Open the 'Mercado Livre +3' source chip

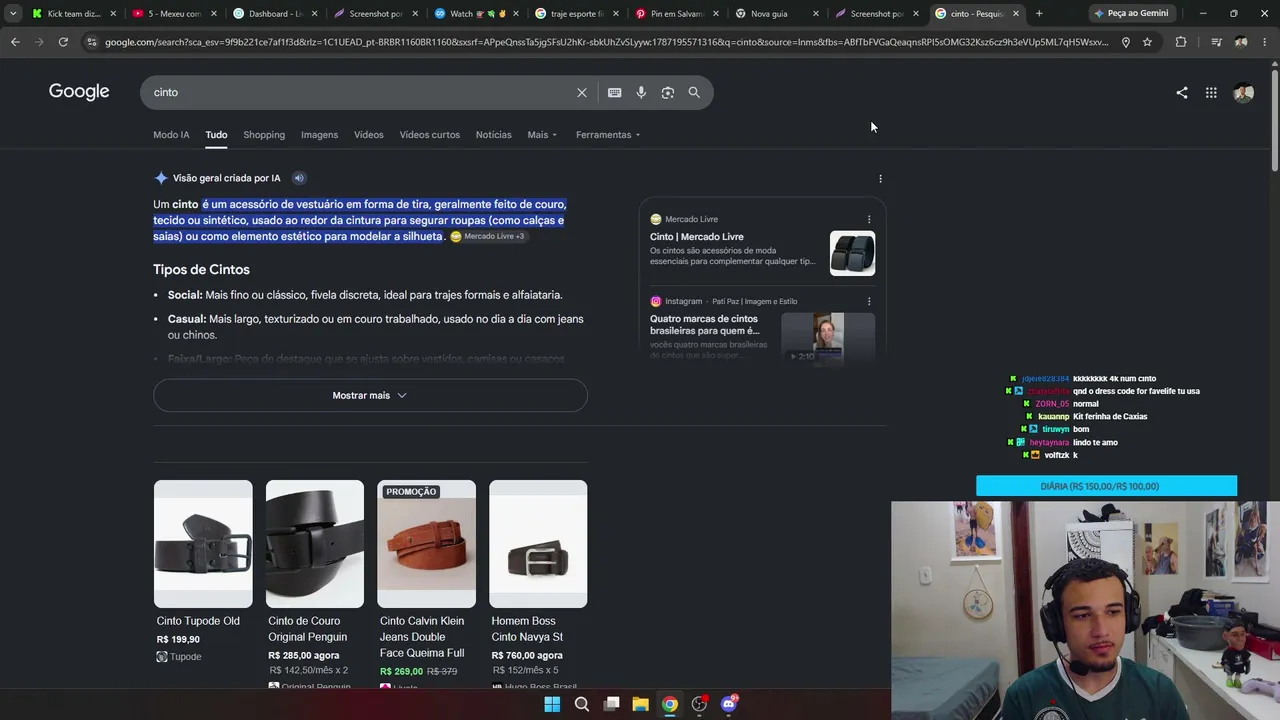point(487,237)
